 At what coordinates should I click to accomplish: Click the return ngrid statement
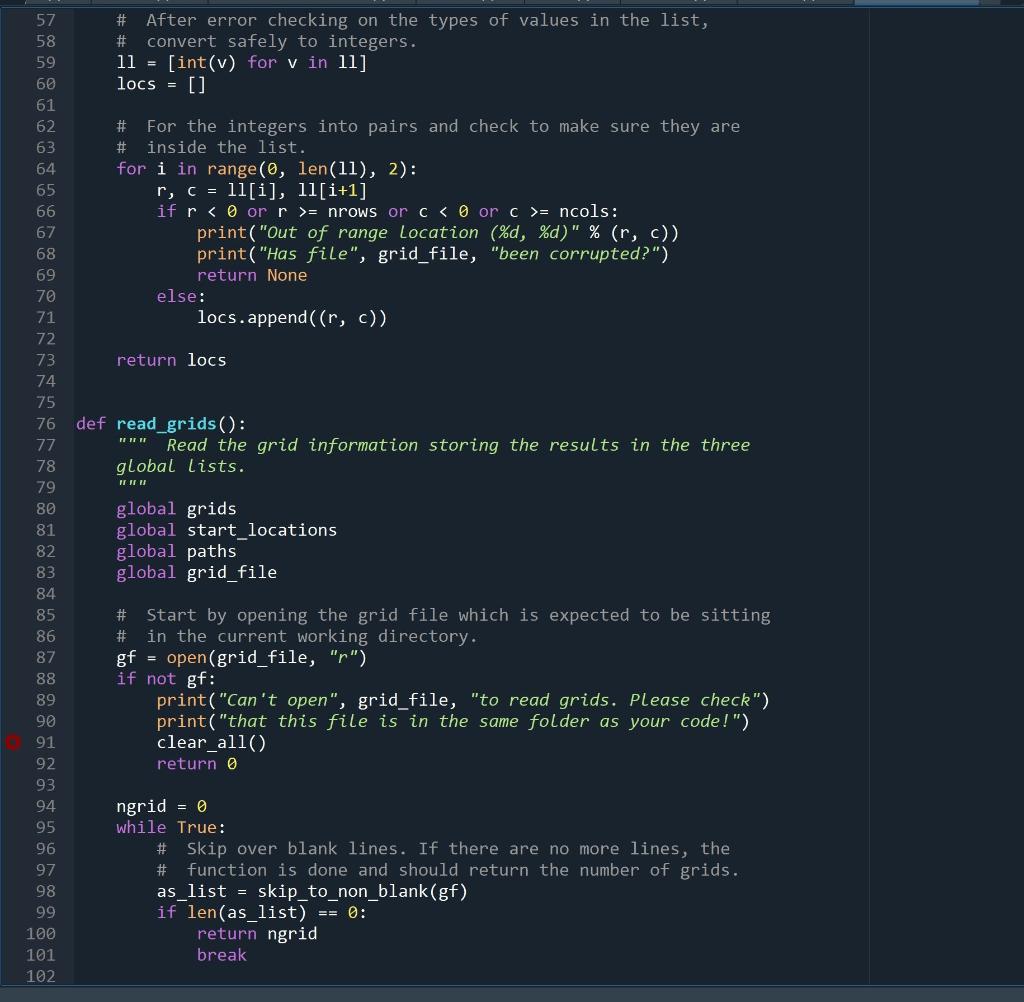click(257, 933)
